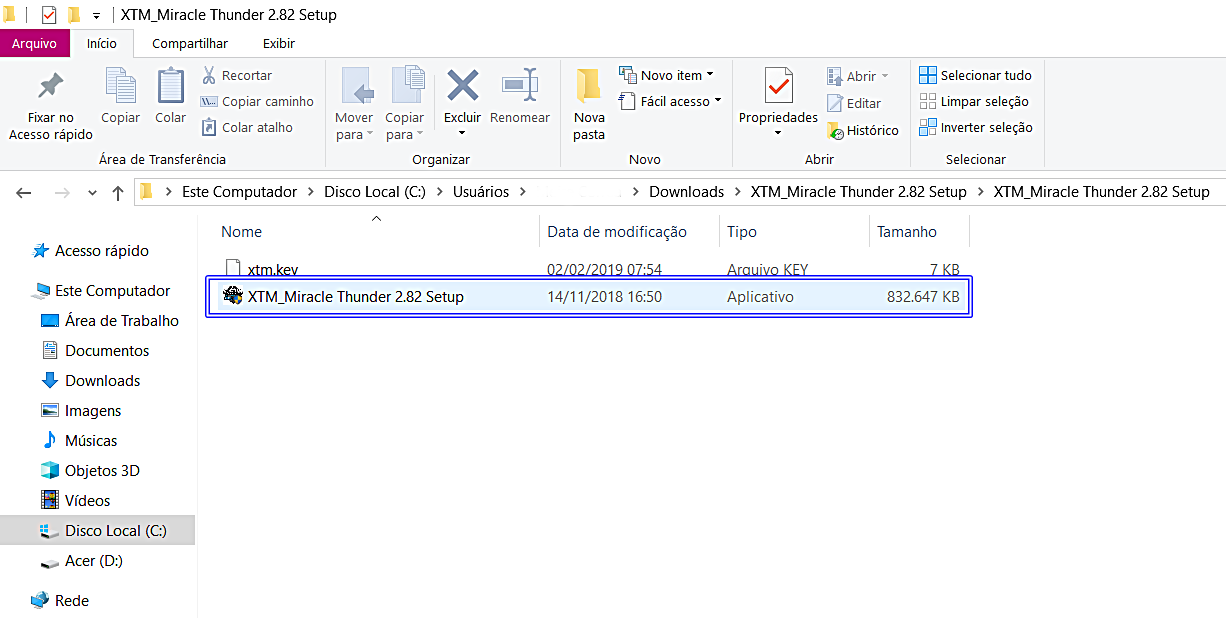Sort files by Tamanho column header
Viewport: 1226px width, 618px height.
907,231
